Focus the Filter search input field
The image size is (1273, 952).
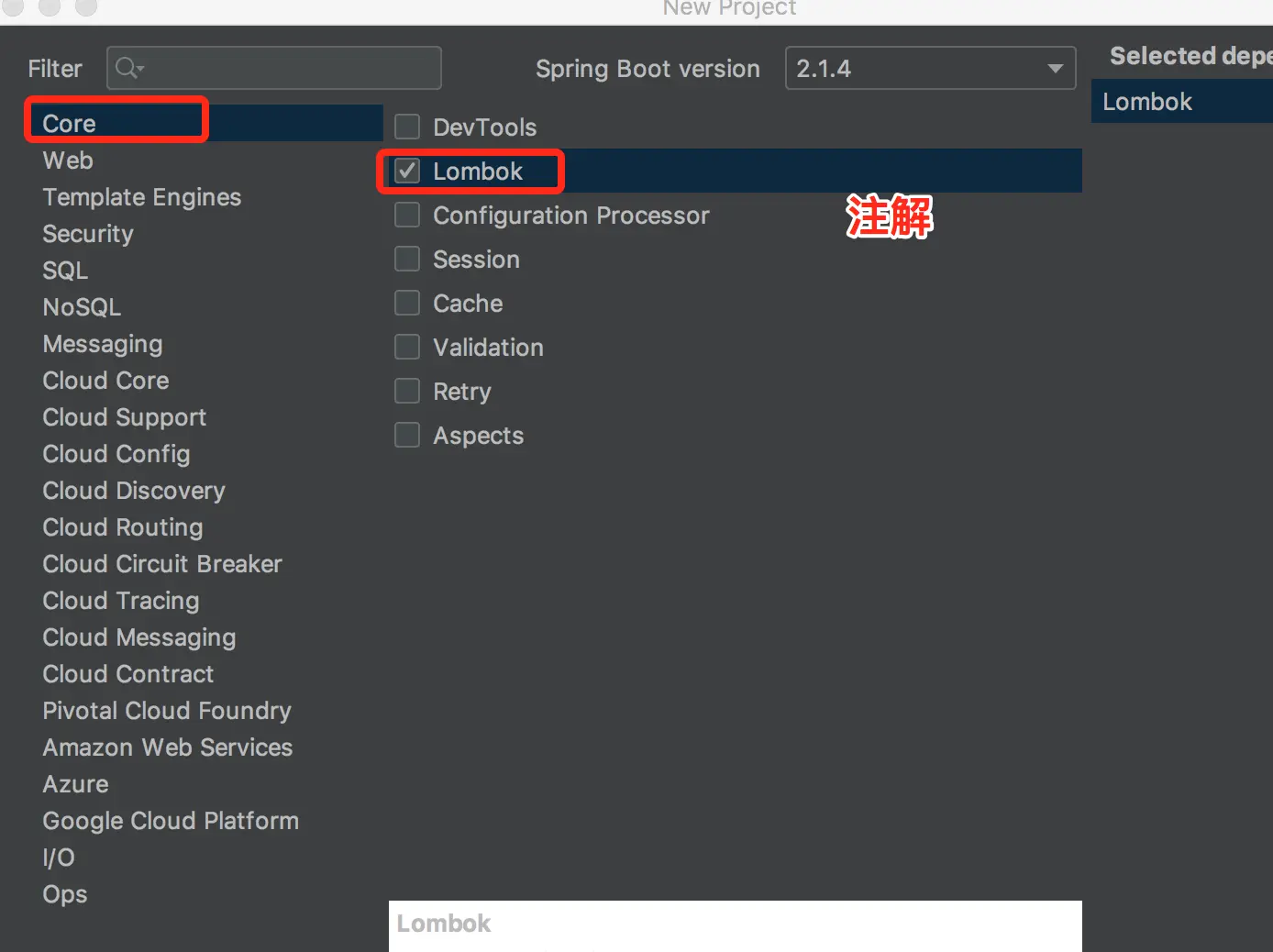pos(274,68)
